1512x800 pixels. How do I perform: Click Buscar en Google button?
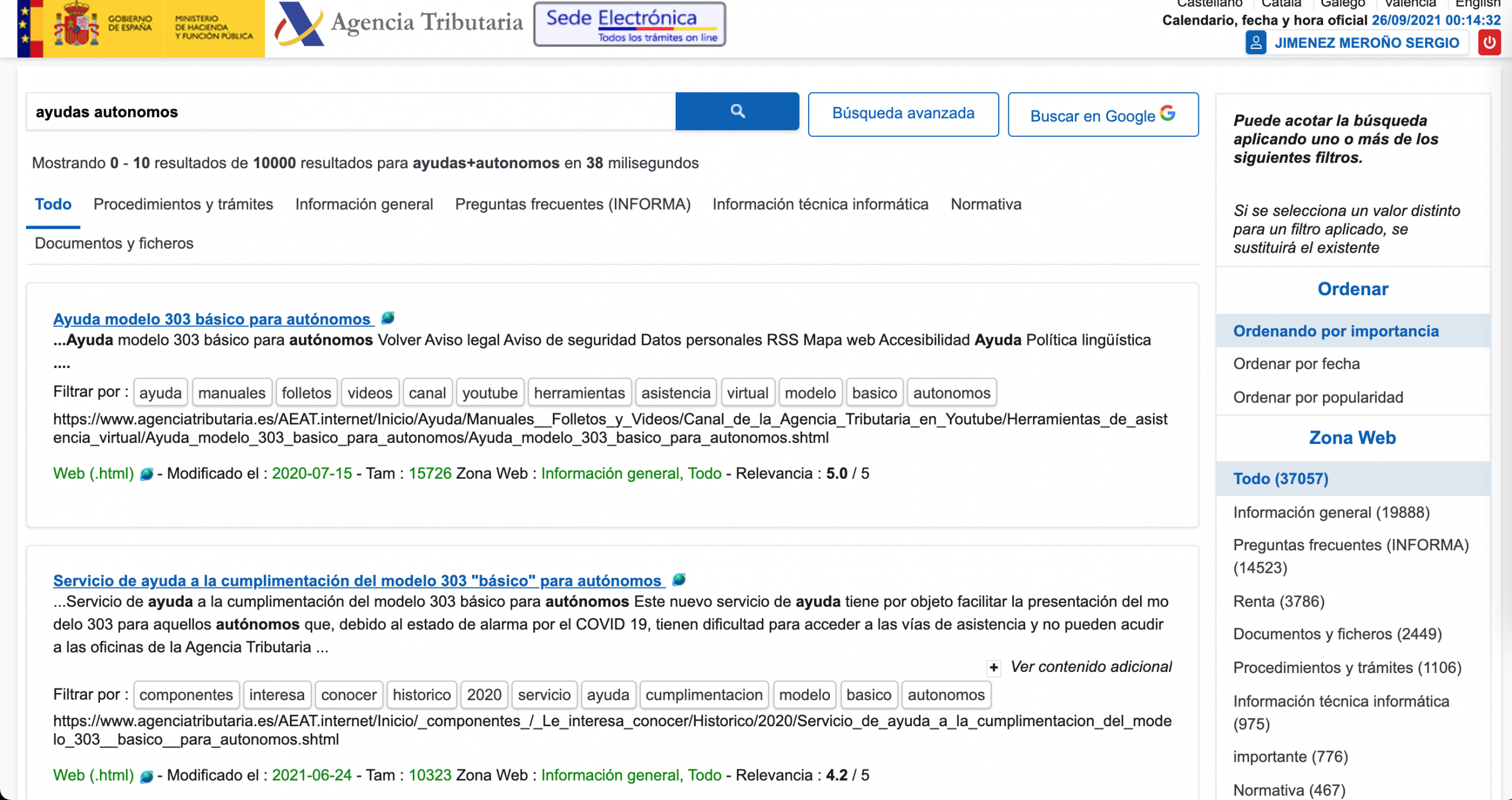pyautogui.click(x=1103, y=115)
